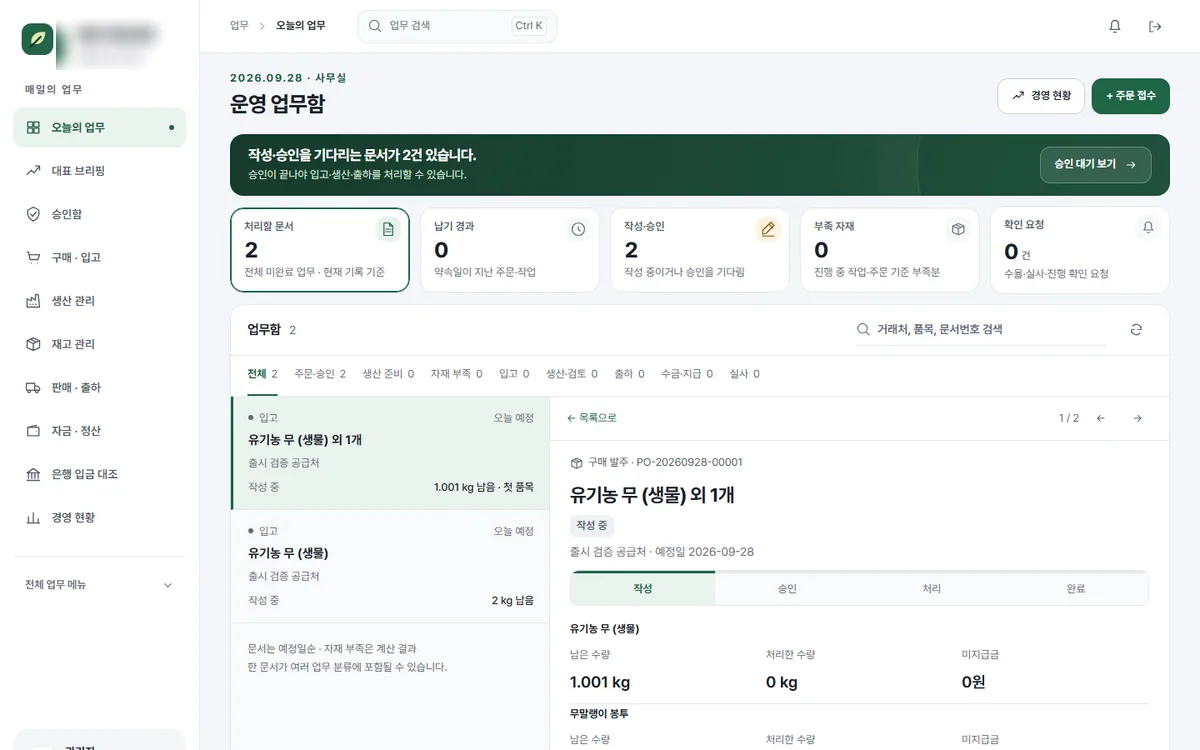Select 출하 tab

[629, 374]
